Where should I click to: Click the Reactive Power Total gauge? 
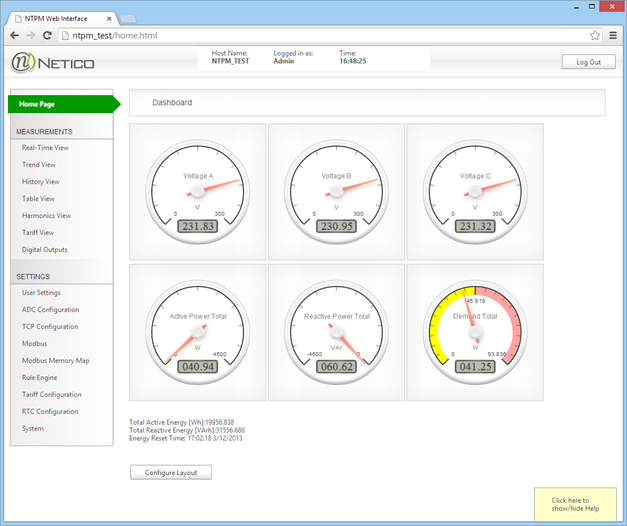click(x=336, y=332)
